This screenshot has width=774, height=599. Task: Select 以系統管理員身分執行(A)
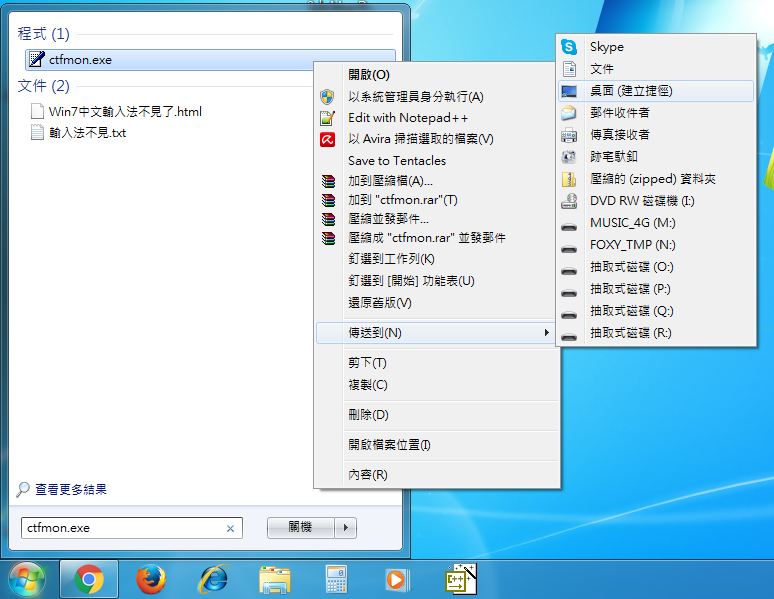[x=416, y=97]
